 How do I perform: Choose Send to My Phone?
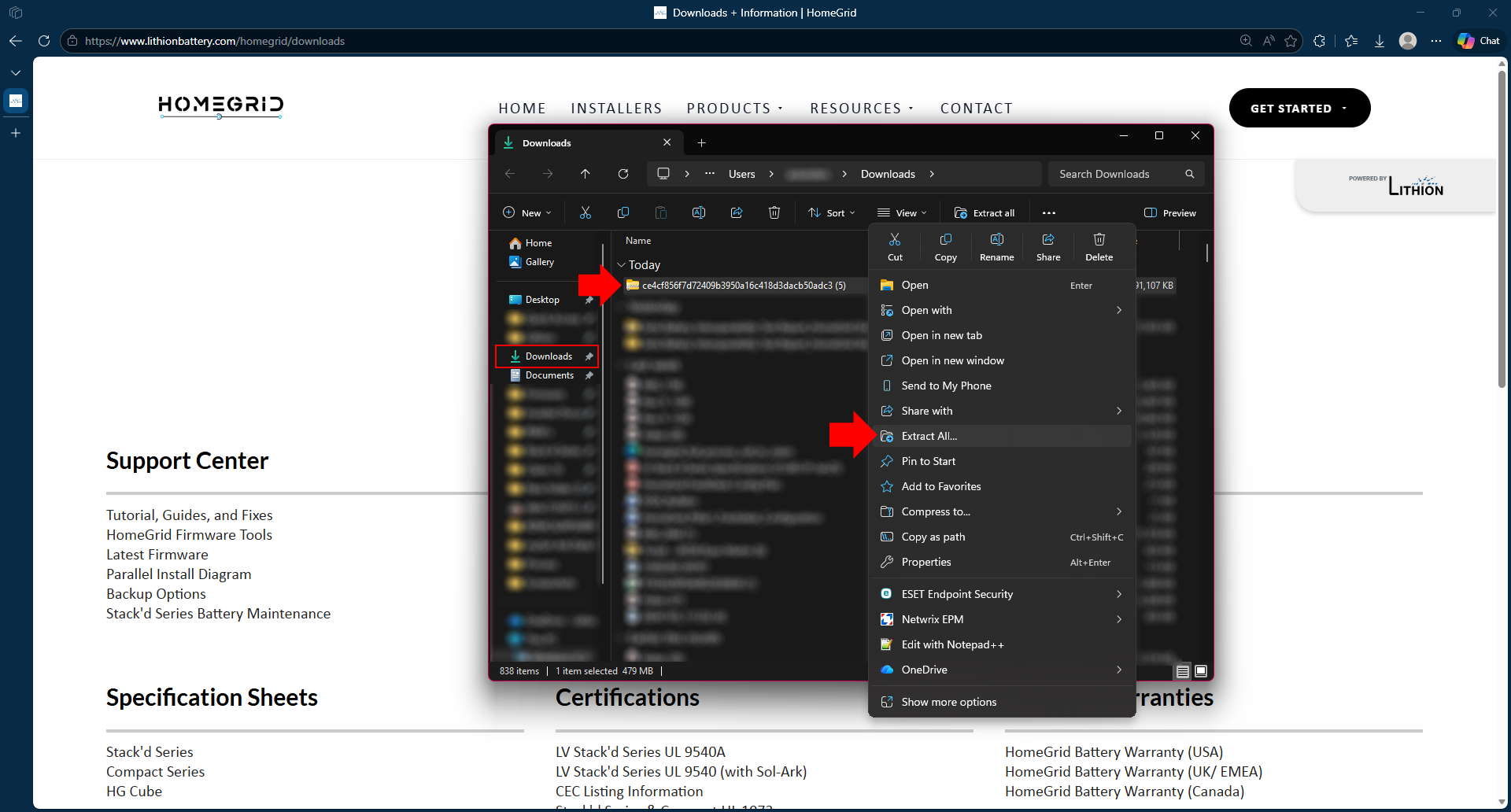point(1002,386)
